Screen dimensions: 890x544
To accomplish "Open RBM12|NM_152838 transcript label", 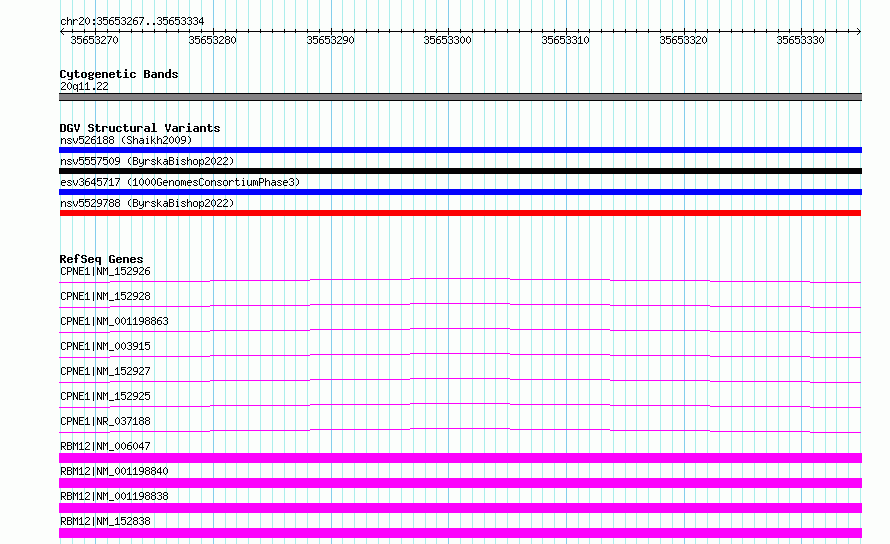I will pos(105,521).
